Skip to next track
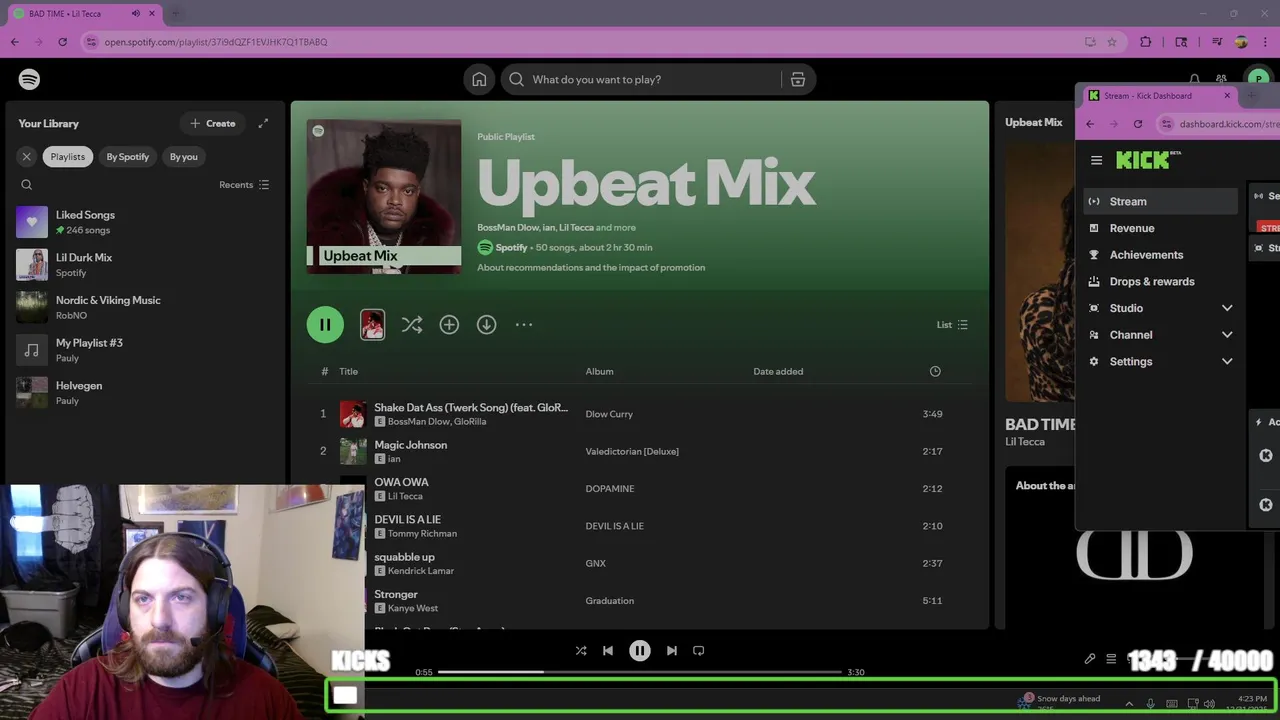This screenshot has width=1280, height=720. (x=672, y=650)
